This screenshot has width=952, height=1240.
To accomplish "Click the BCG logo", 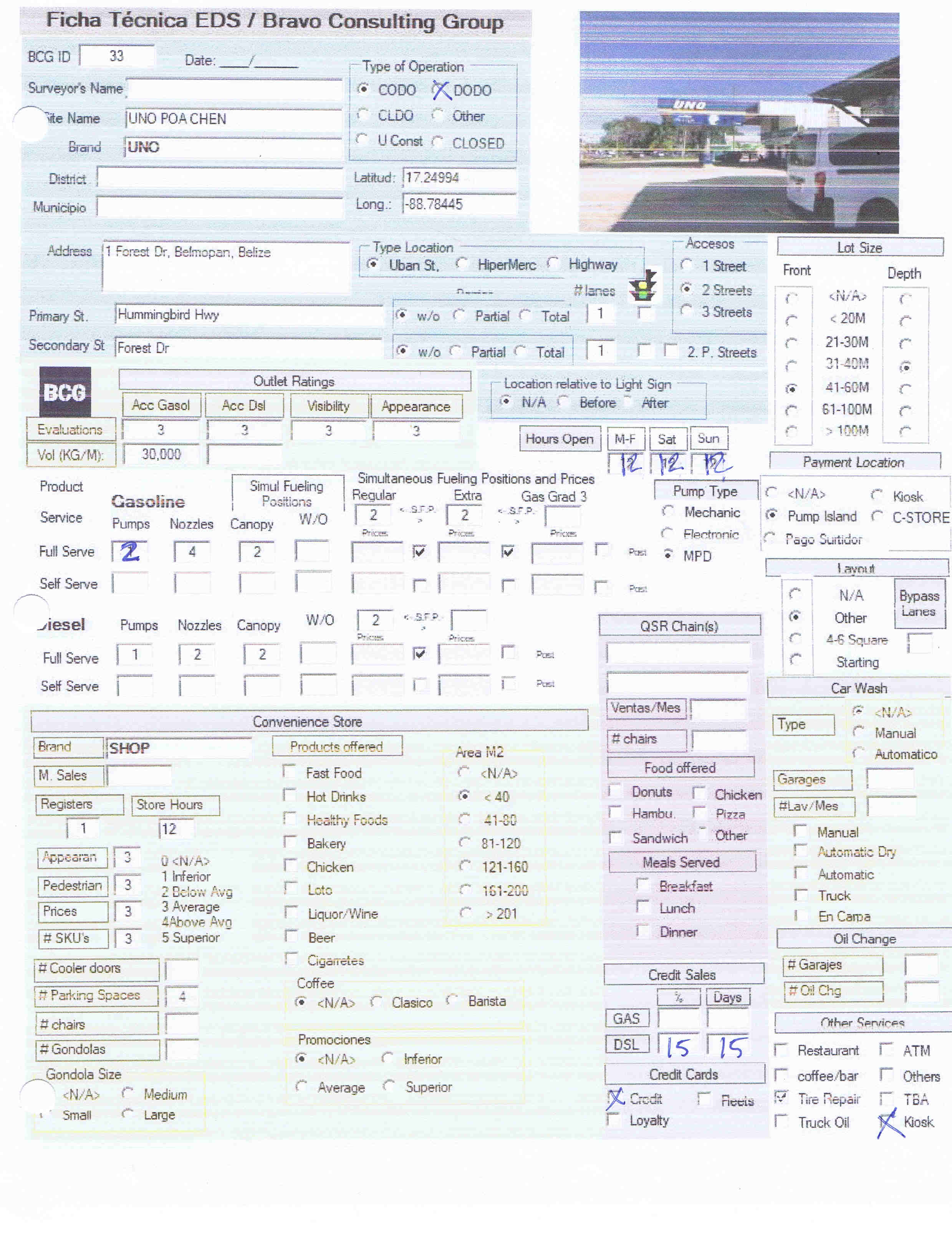I will (x=65, y=392).
